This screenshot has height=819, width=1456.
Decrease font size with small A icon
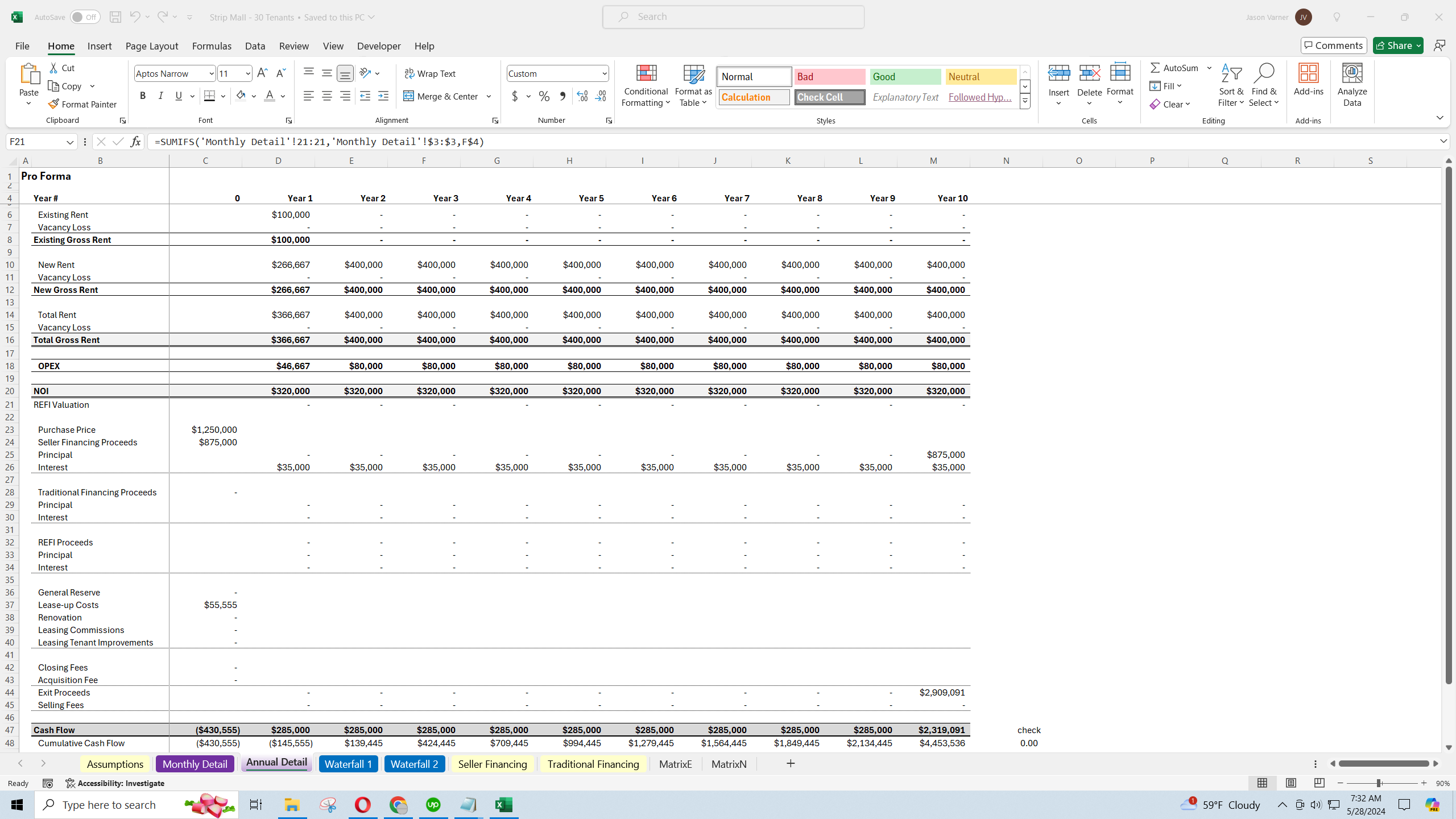point(280,73)
